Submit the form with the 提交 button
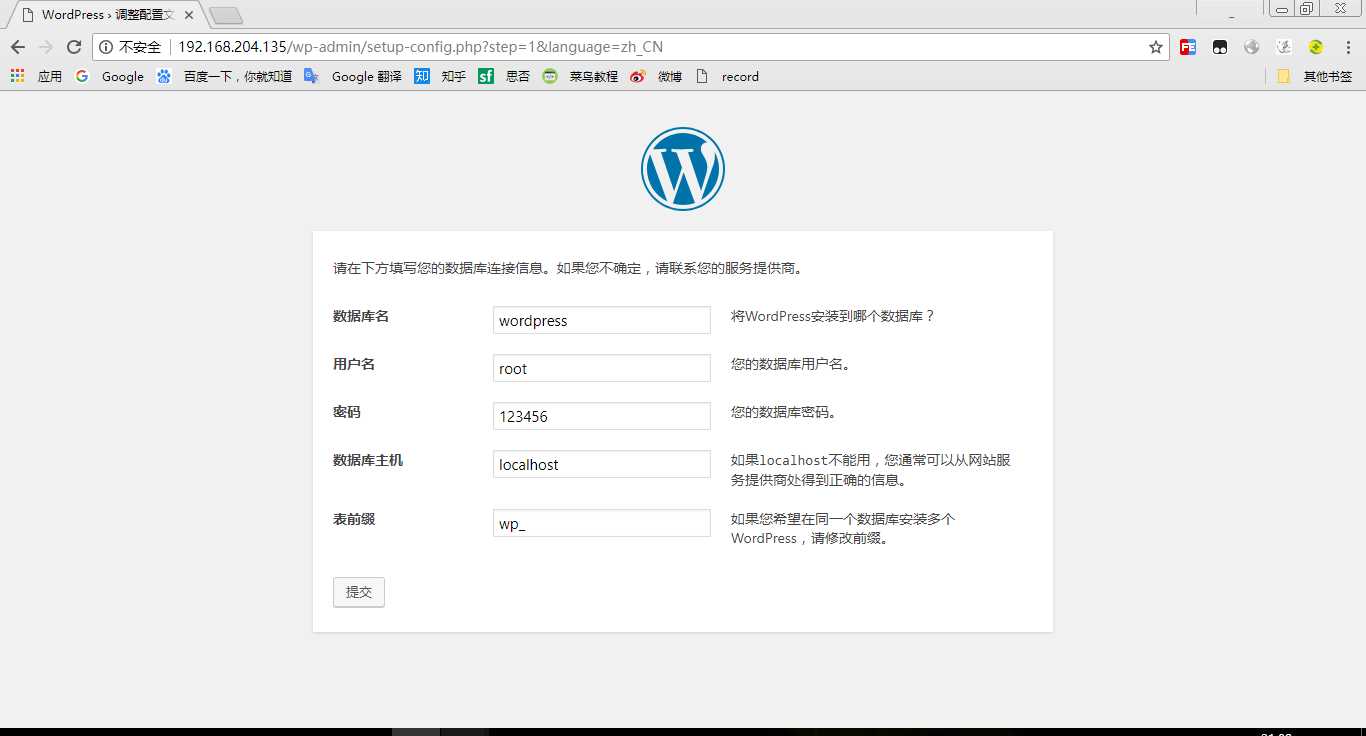The width and height of the screenshot is (1366, 736). point(359,592)
